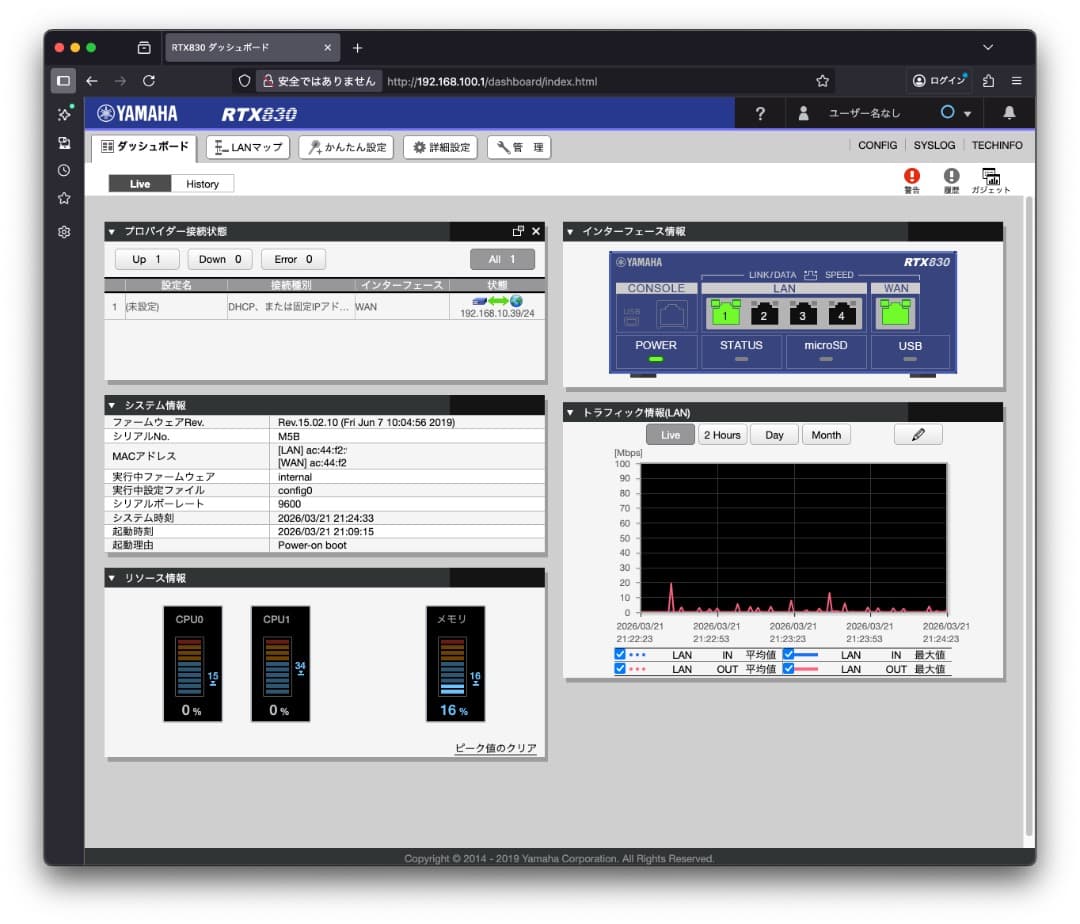Collapse the resource information panel
This screenshot has width=1080, height=924.
[x=112, y=578]
